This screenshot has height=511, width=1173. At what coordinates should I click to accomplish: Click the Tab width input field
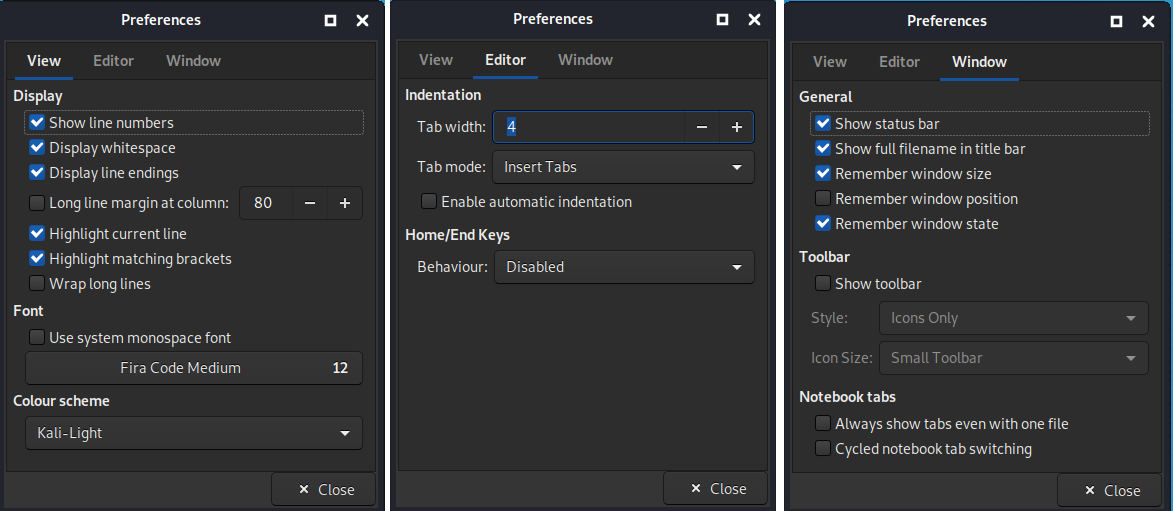point(590,127)
